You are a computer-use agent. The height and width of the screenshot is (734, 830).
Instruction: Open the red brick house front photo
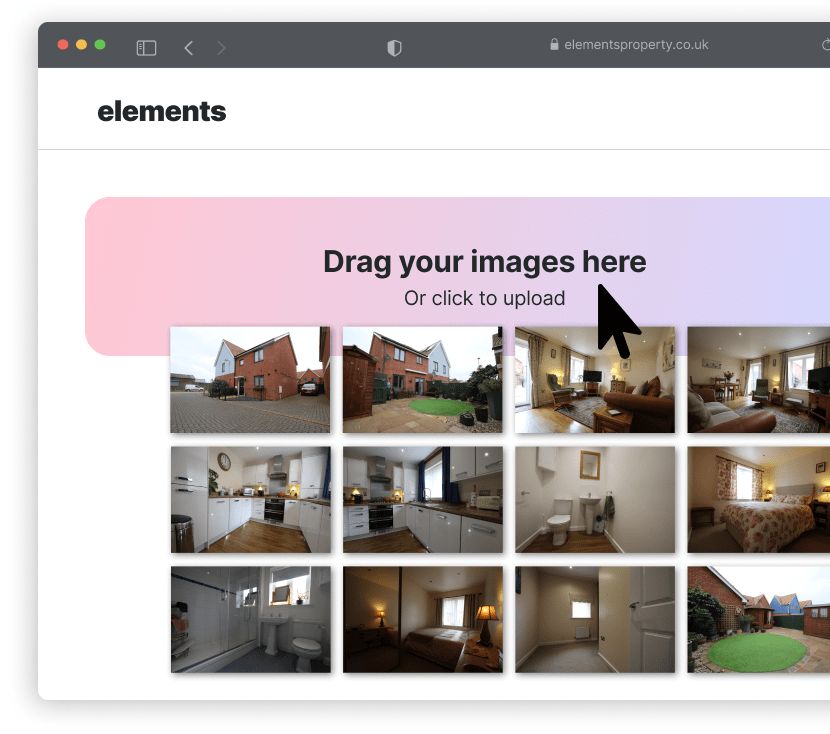click(250, 380)
